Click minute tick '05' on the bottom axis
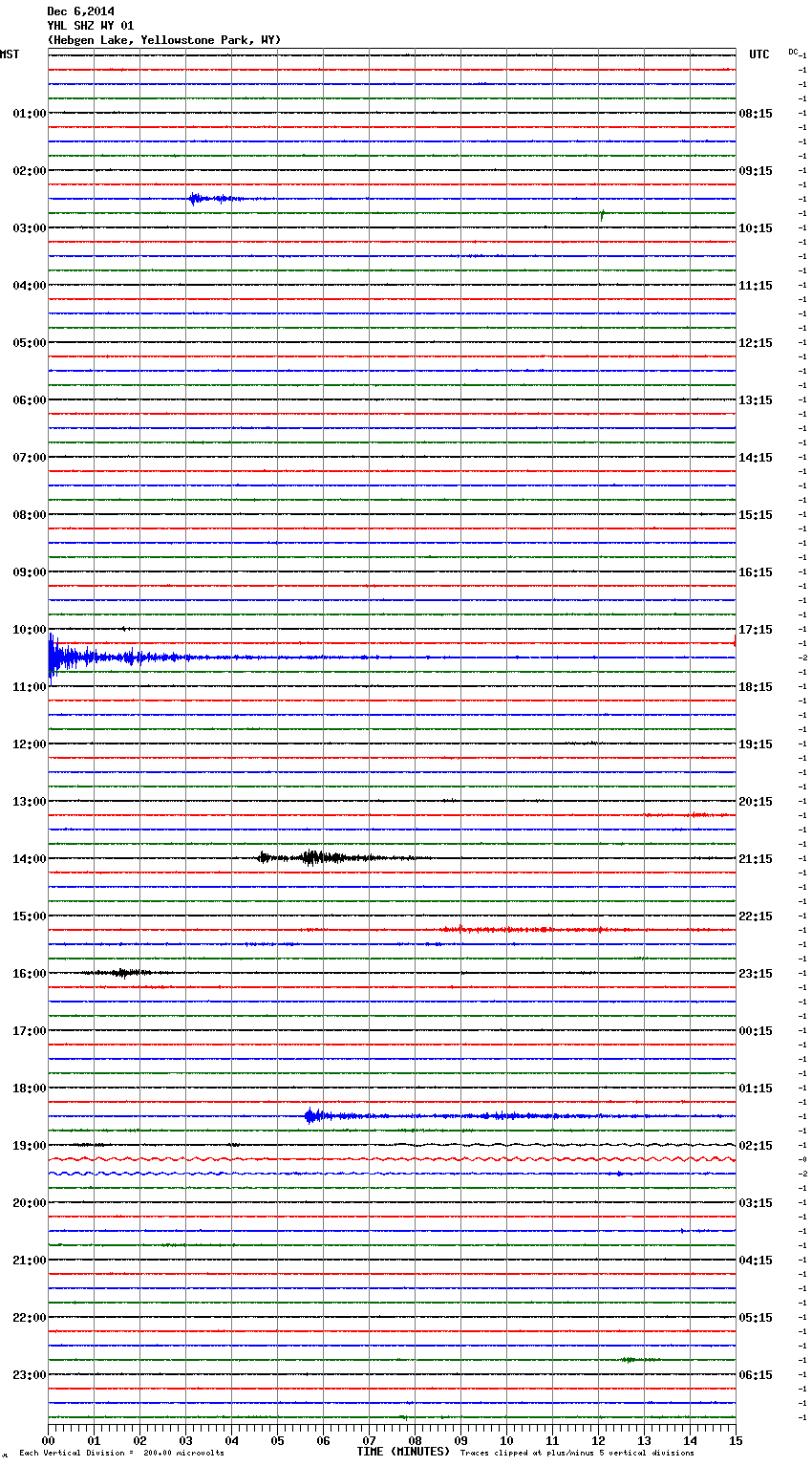 277,1440
